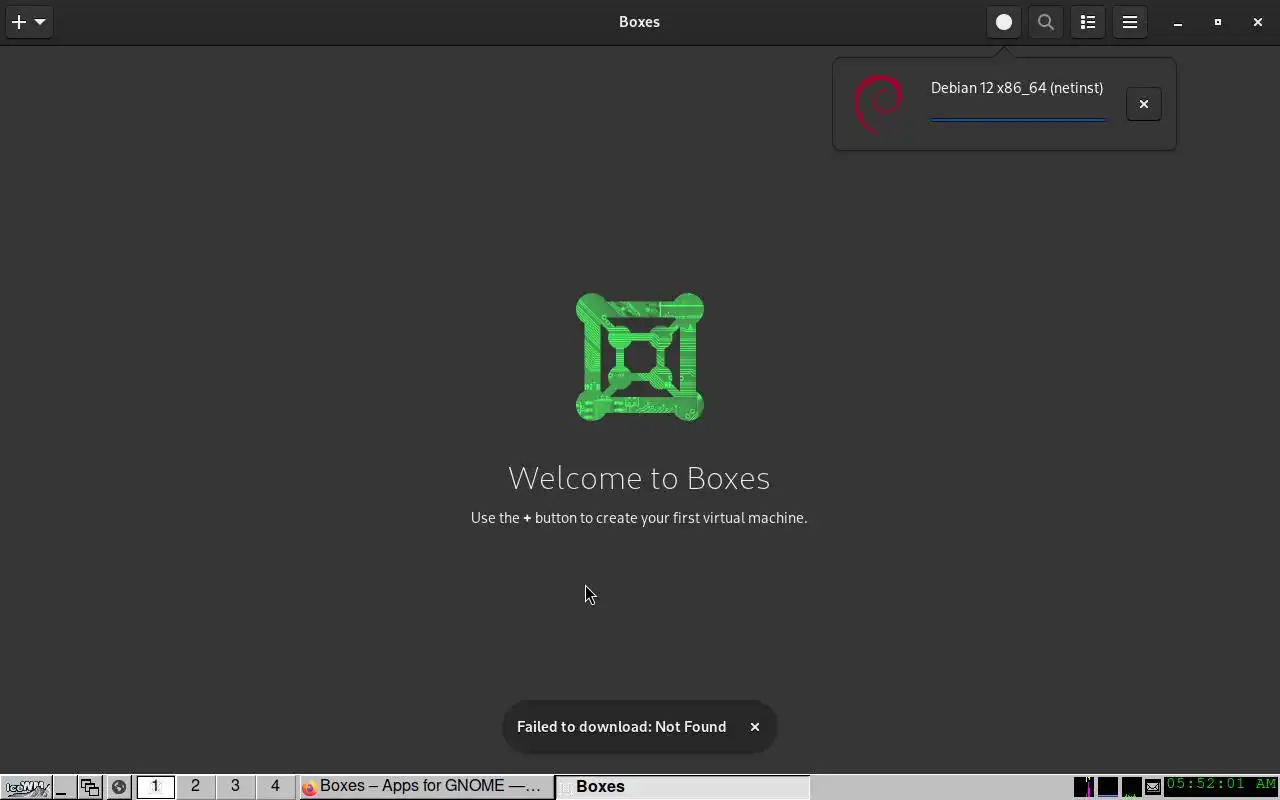The height and width of the screenshot is (800, 1280).
Task: Open the hamburger main menu
Action: 1130,22
